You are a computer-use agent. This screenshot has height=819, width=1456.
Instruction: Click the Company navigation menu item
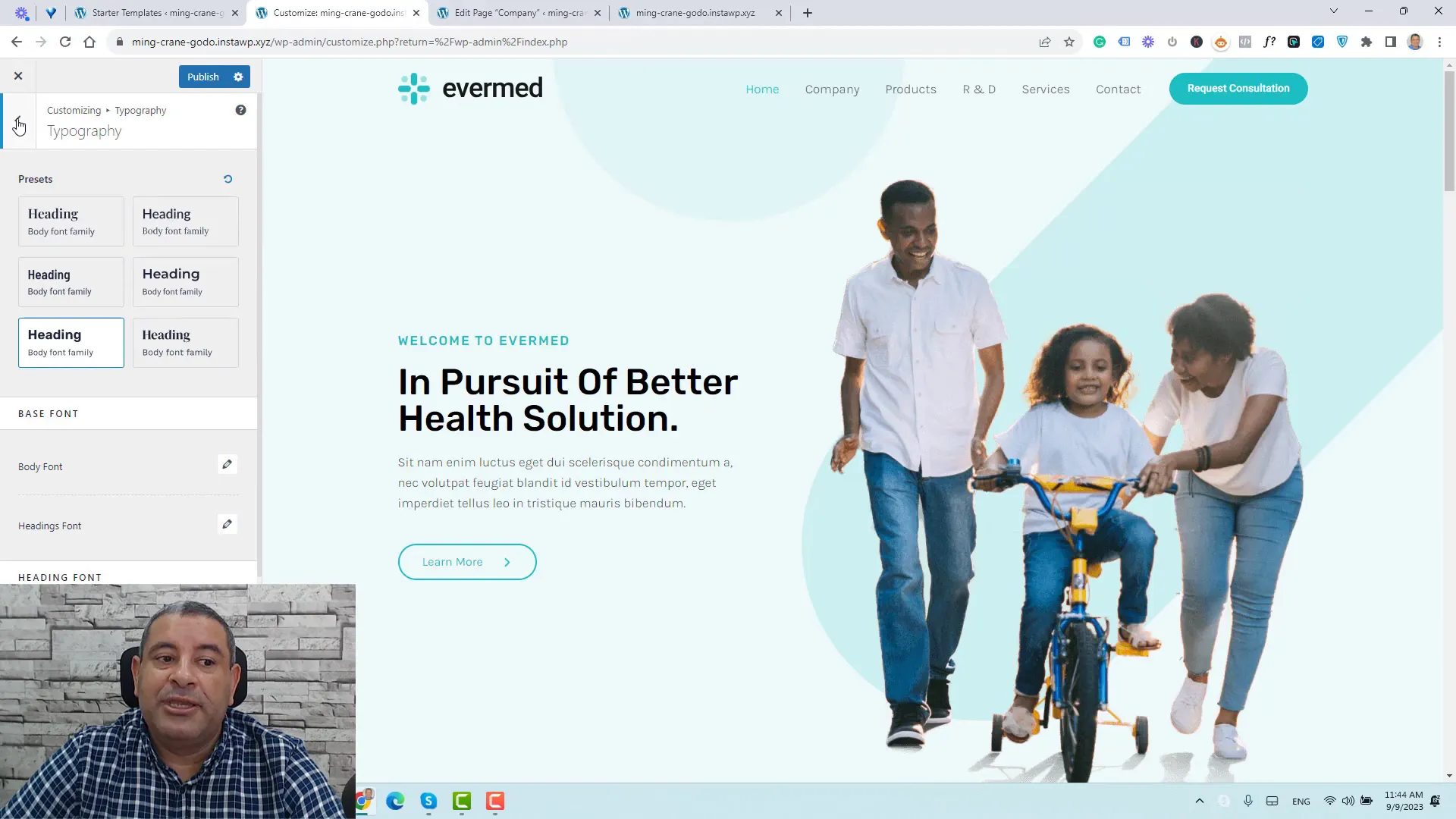tap(833, 89)
